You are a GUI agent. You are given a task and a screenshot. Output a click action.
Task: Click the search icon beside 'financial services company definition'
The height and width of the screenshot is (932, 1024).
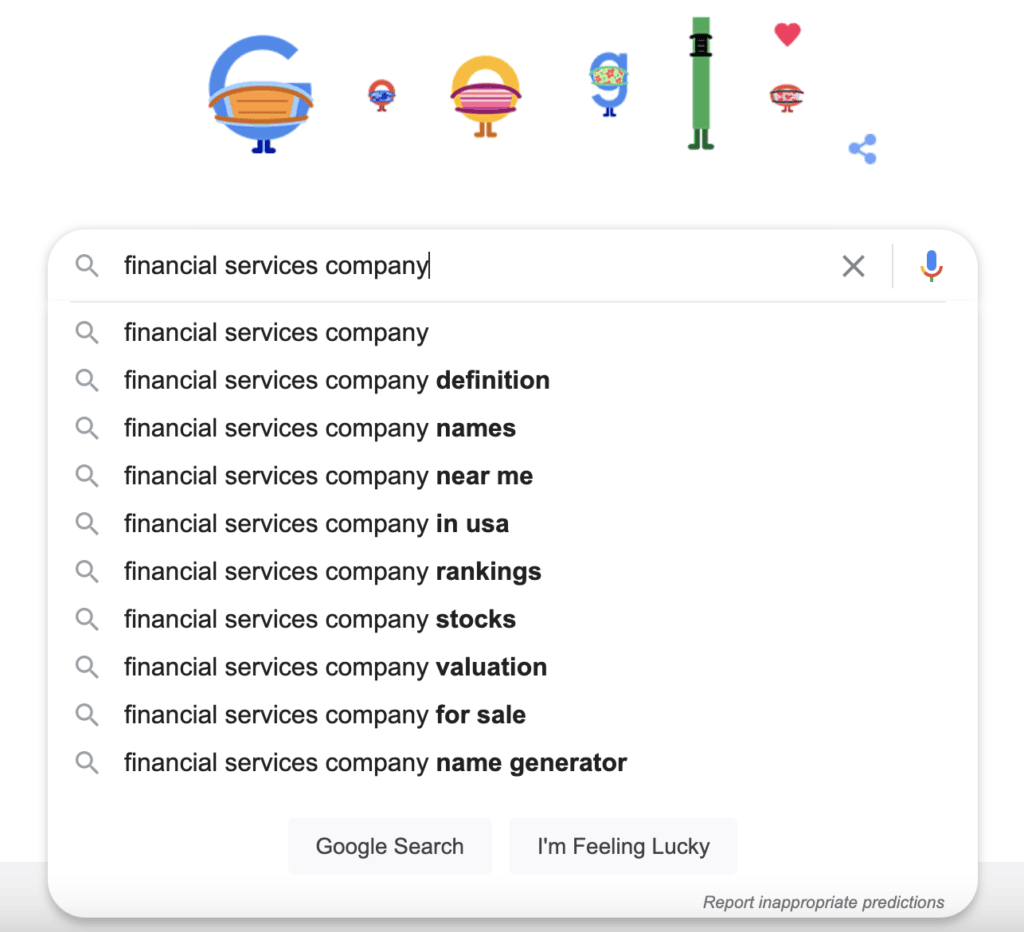(87, 380)
